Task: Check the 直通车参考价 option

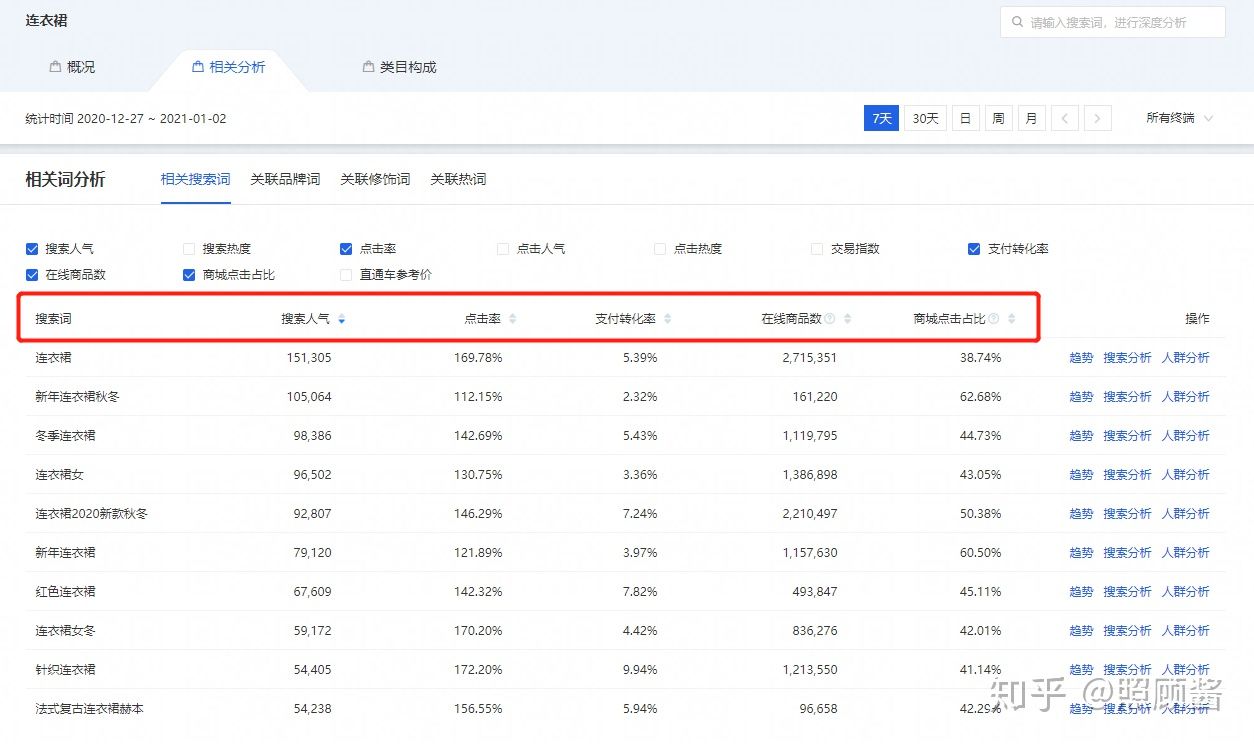Action: click(x=345, y=274)
